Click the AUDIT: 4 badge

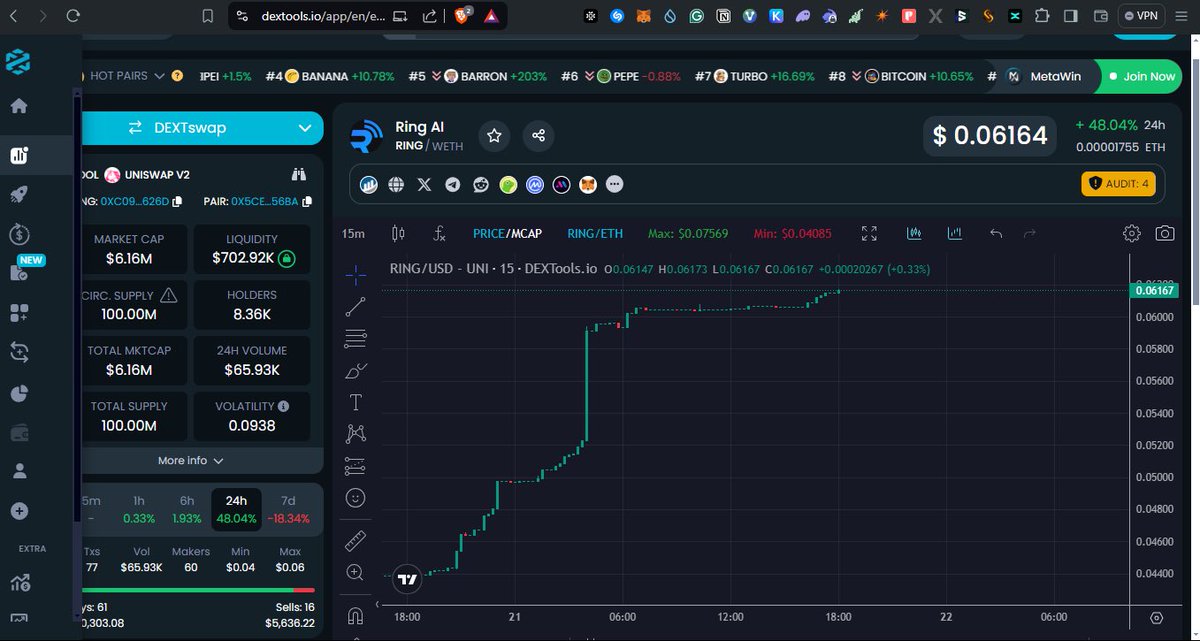coord(1119,184)
